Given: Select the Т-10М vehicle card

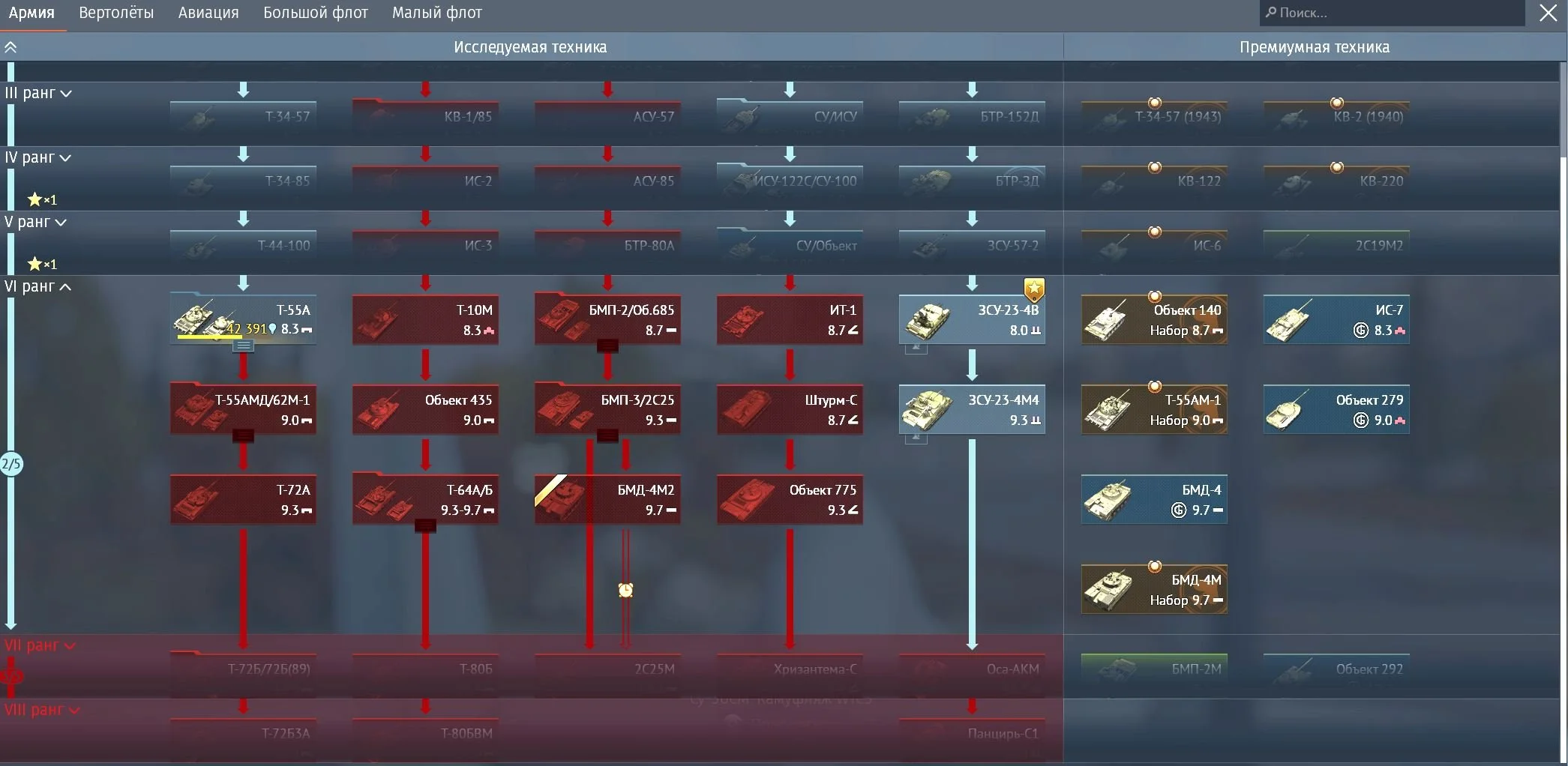Looking at the screenshot, I should click(x=425, y=319).
